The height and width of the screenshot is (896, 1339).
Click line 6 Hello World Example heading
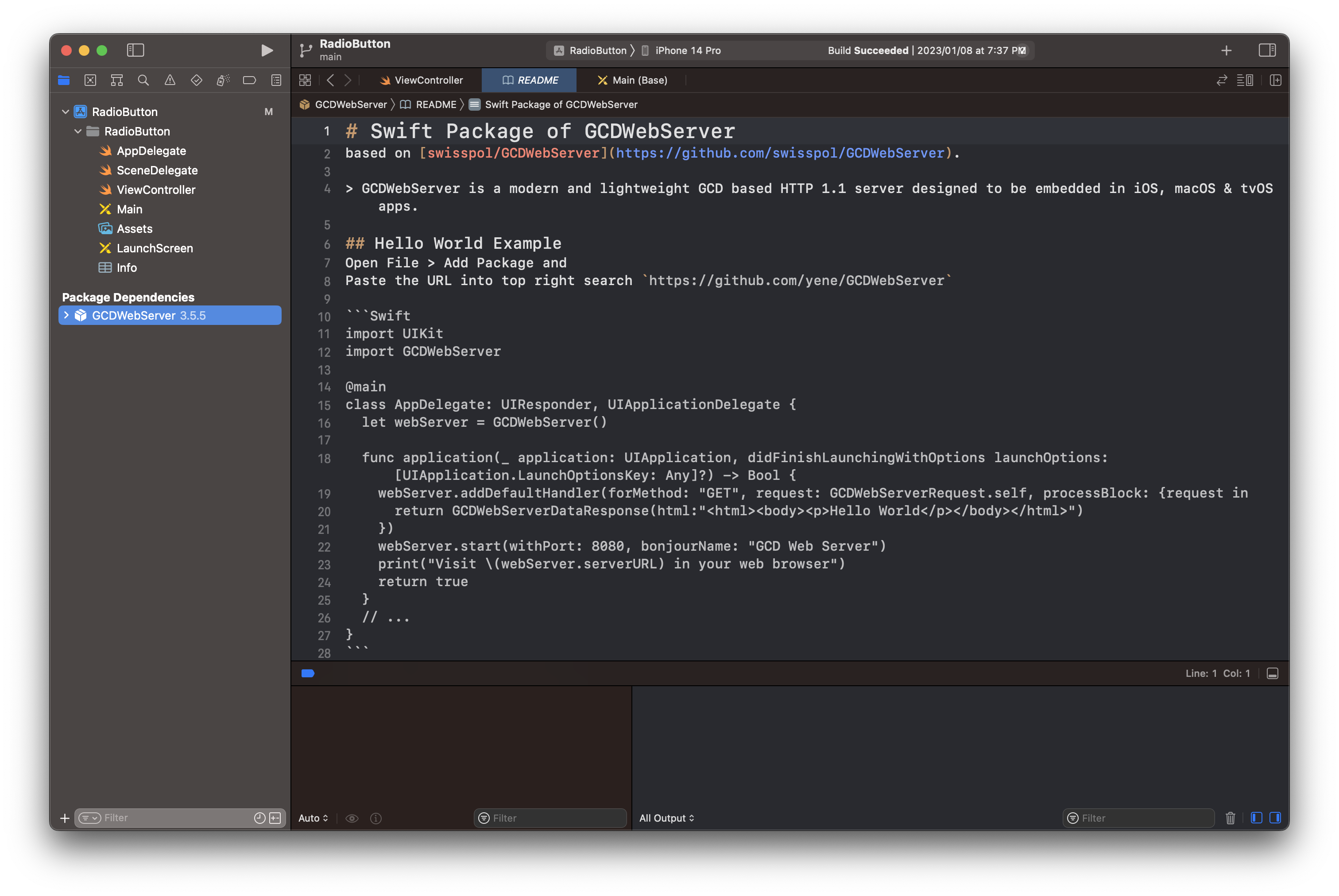coord(453,243)
